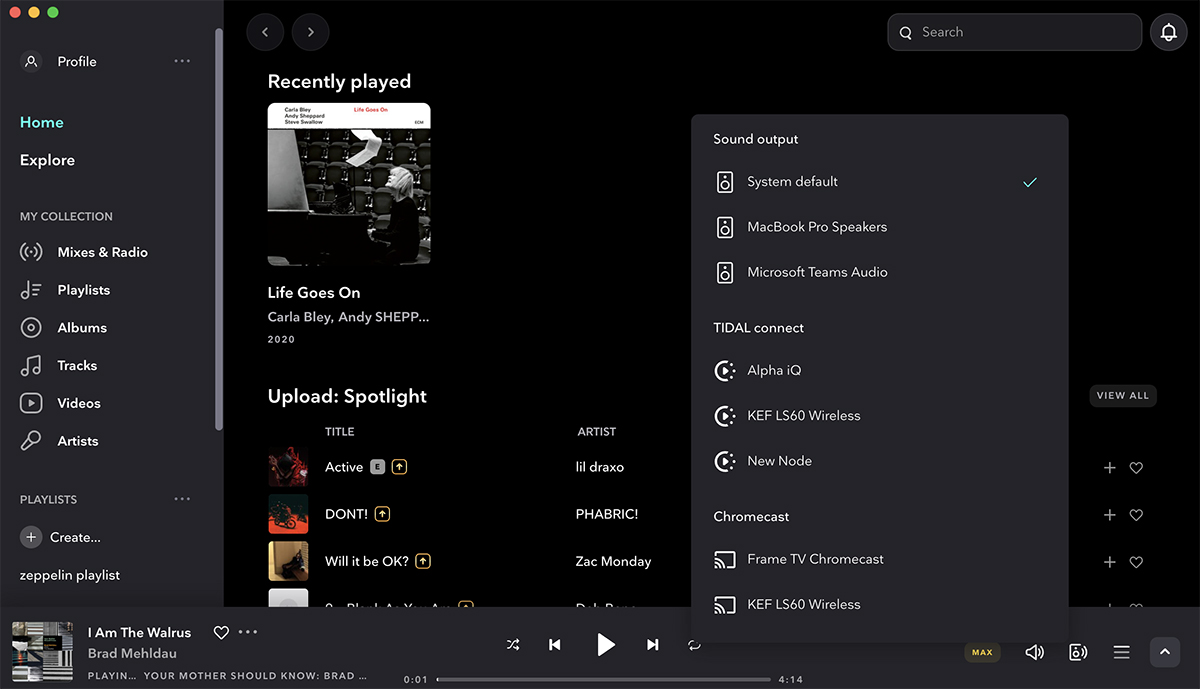
Task: Expand the now playing view with the chevron
Action: coord(1165,651)
